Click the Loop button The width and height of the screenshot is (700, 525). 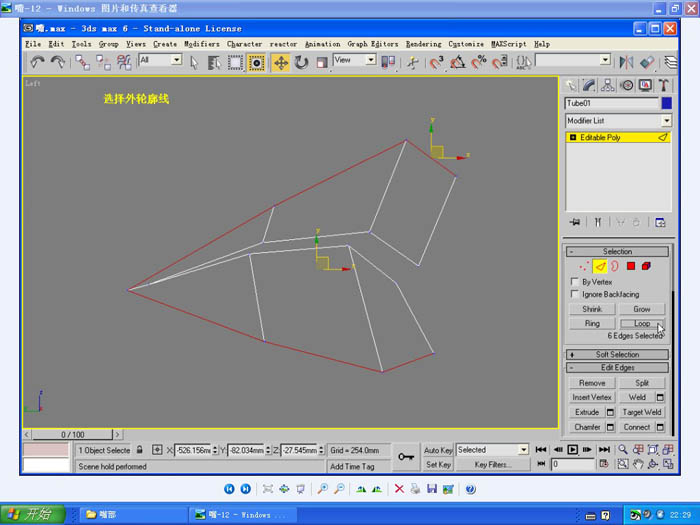642,324
